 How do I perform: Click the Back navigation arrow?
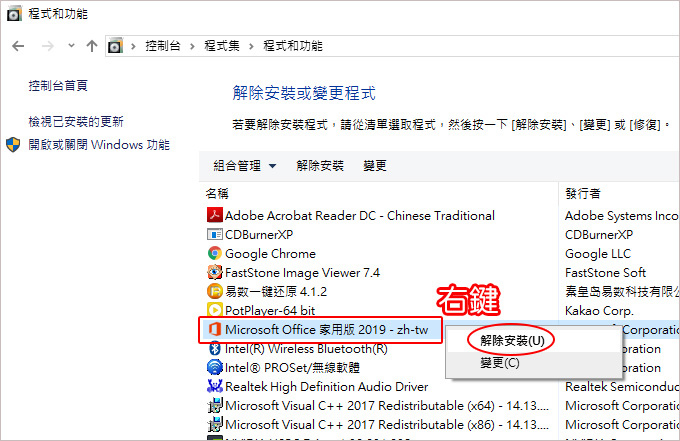[x=18, y=46]
